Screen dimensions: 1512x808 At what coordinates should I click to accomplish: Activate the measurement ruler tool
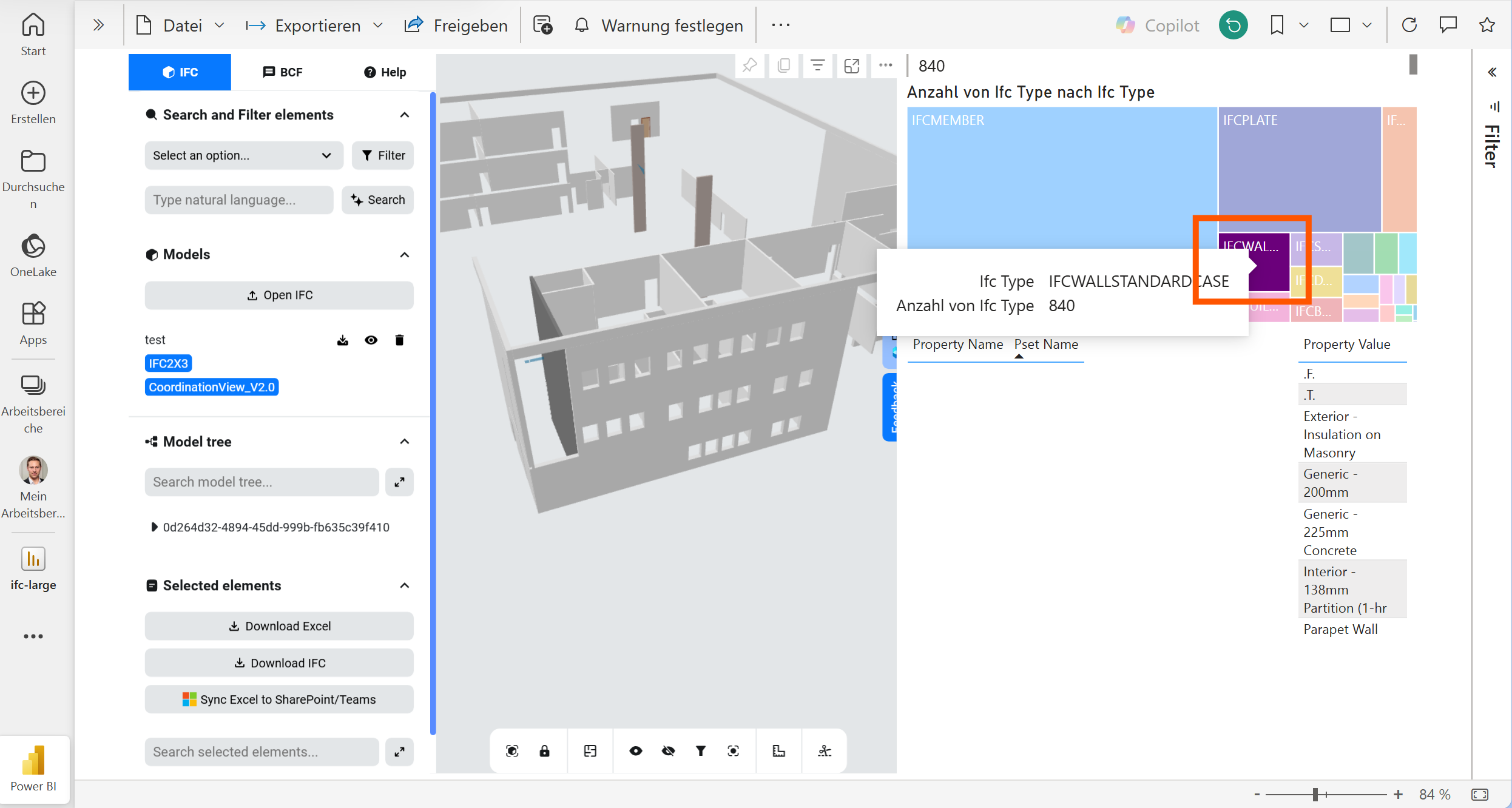(779, 751)
